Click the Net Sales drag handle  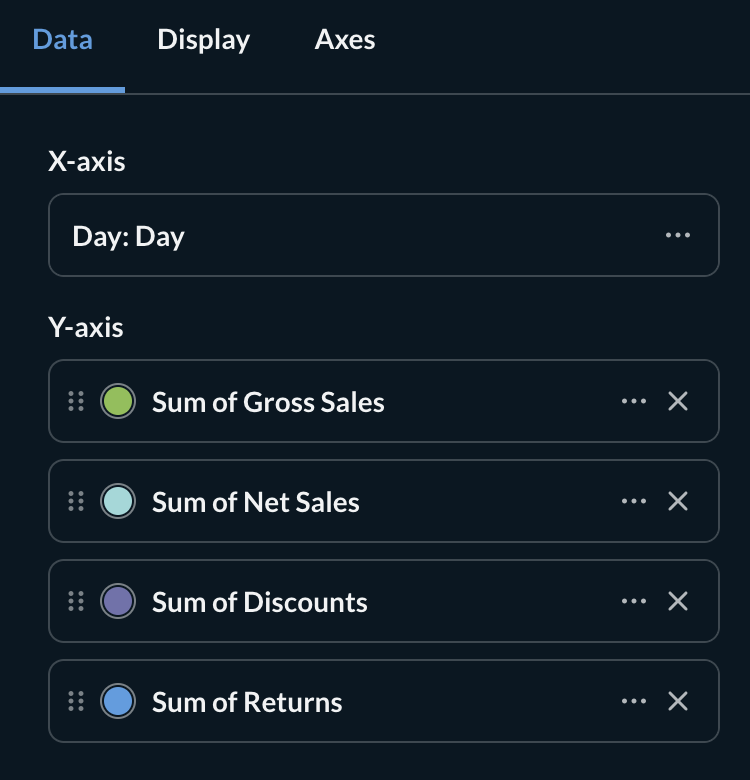pos(76,501)
